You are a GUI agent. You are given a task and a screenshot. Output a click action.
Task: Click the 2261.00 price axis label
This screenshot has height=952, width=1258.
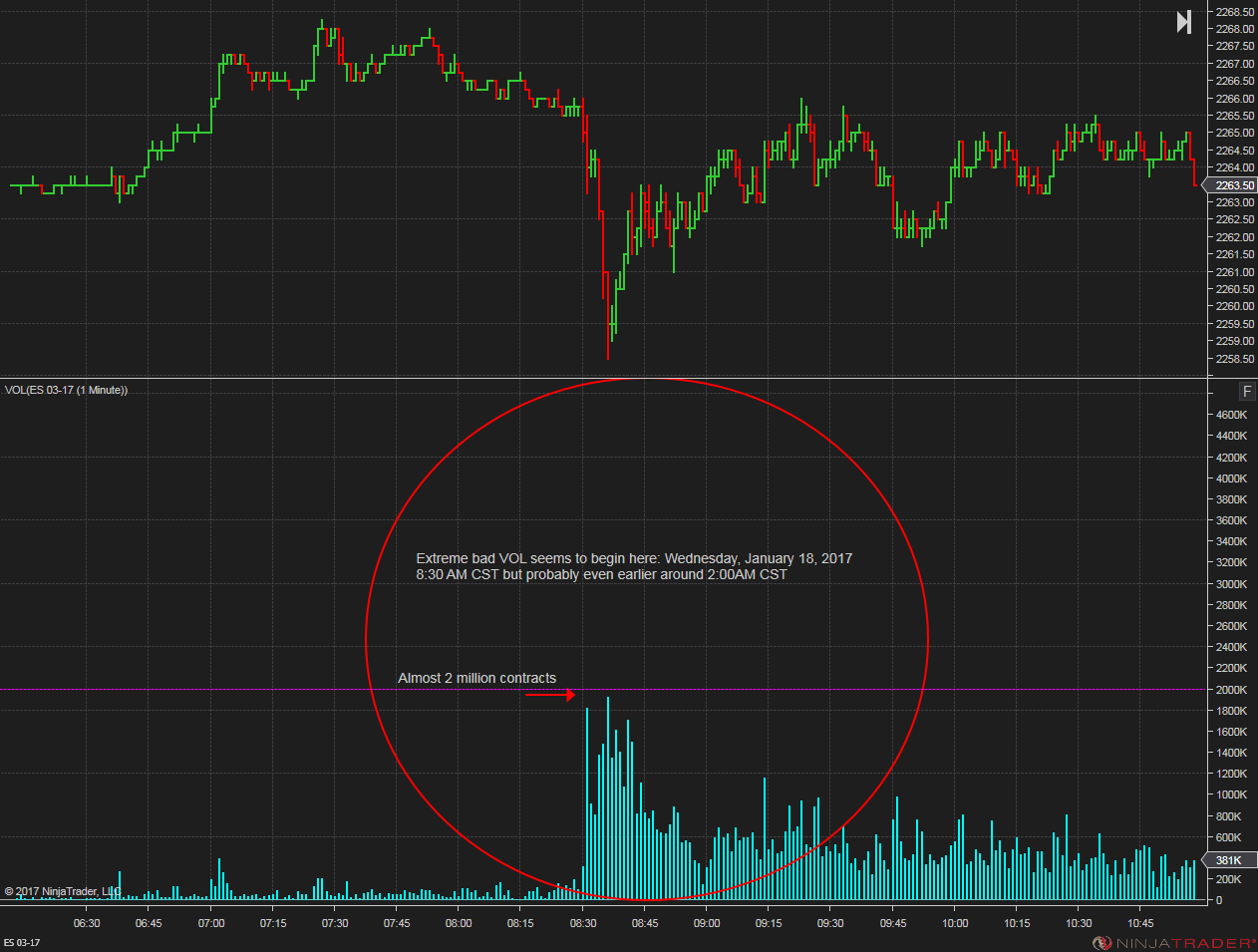1235,272
